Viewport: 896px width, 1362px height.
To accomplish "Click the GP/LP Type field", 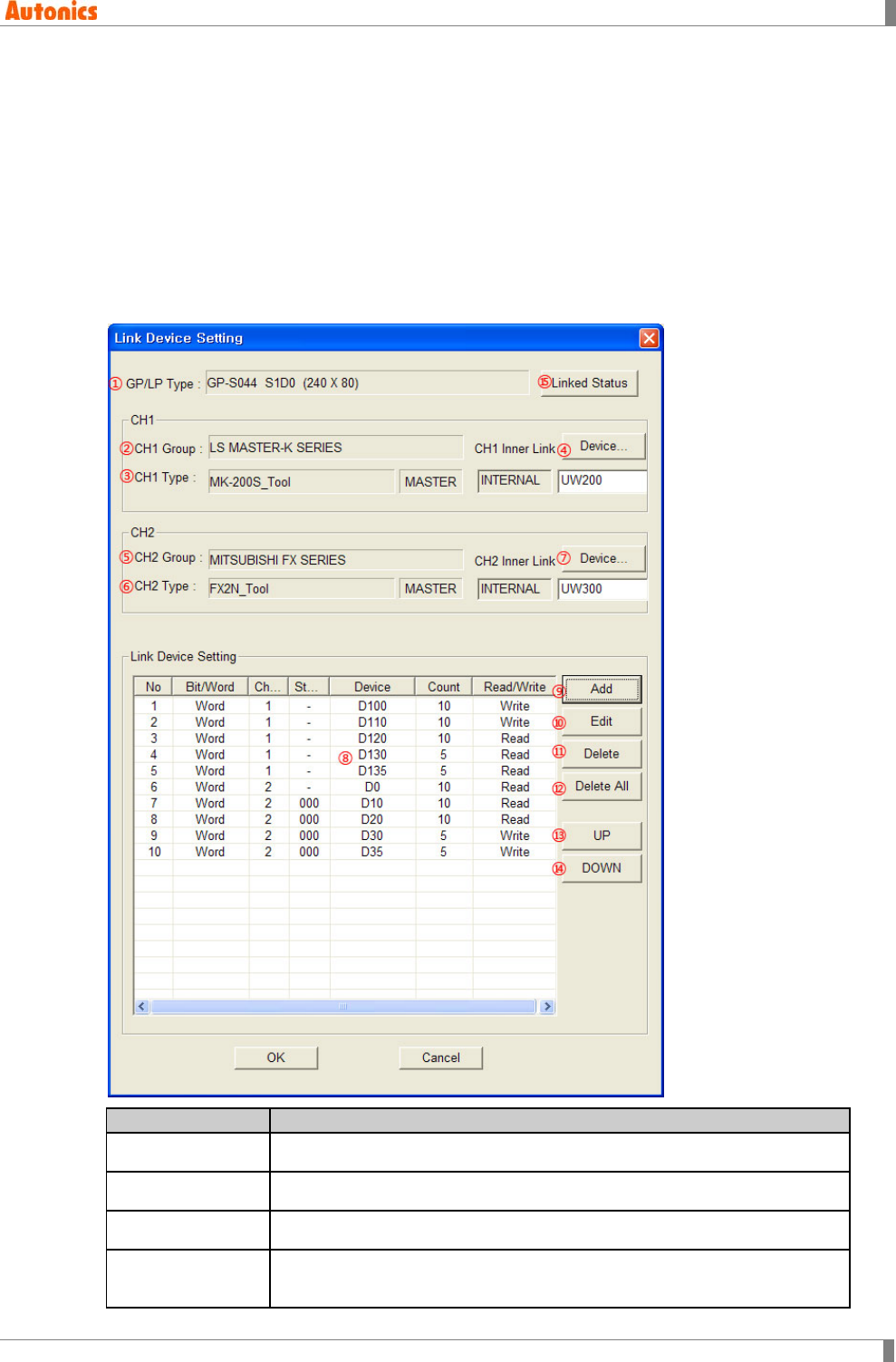I will (367, 382).
